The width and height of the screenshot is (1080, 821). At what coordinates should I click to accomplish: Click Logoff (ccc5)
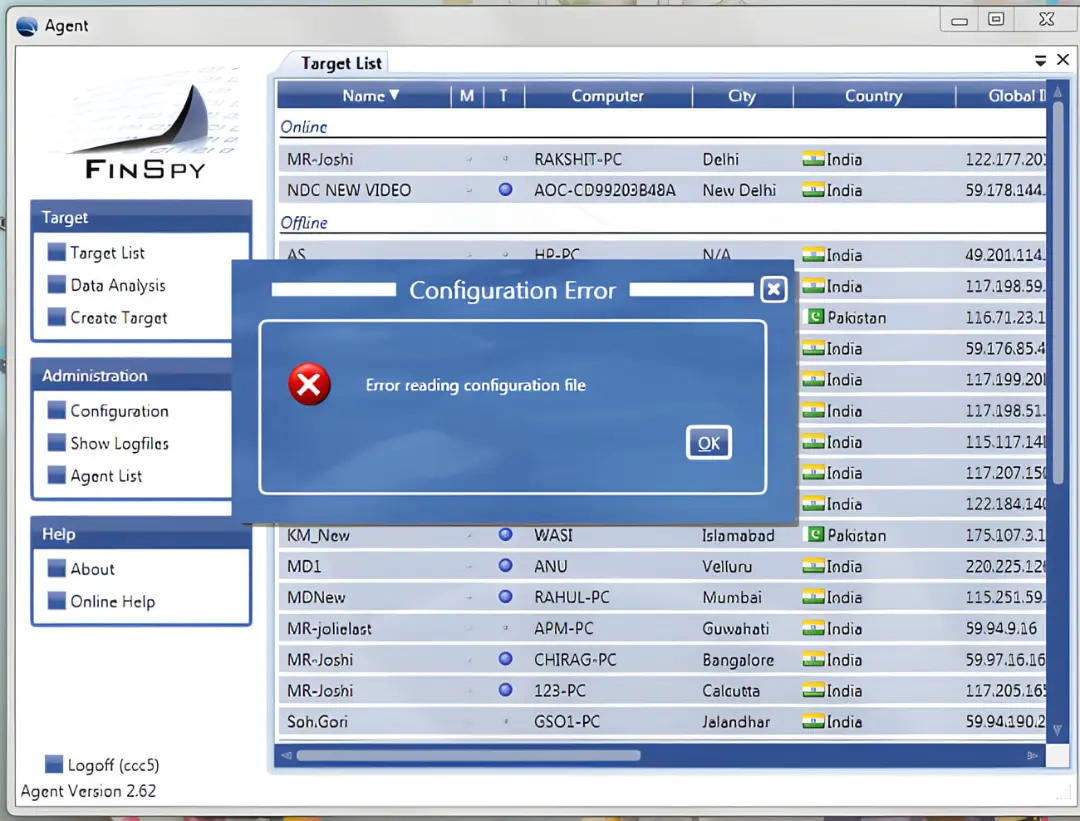[113, 765]
